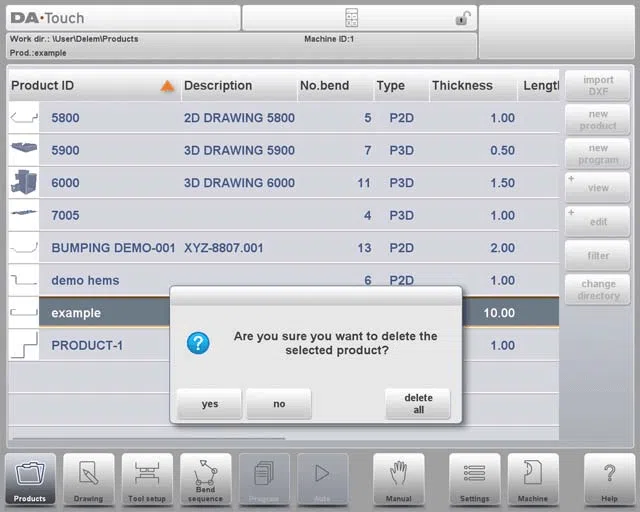Click description 3D DRAWING 5900
The image size is (640, 512).
tap(239, 150)
